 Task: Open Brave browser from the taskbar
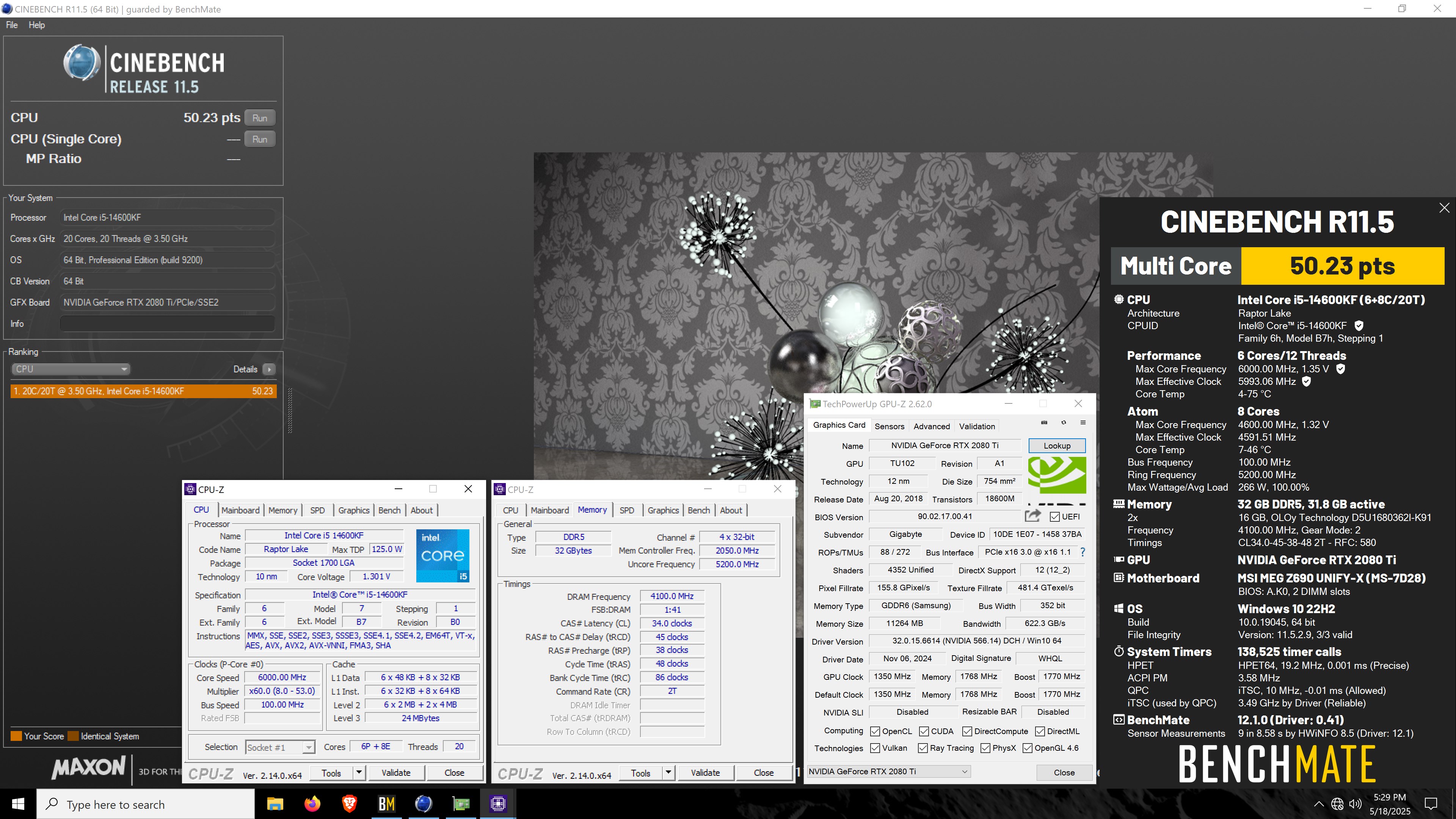pyautogui.click(x=349, y=804)
